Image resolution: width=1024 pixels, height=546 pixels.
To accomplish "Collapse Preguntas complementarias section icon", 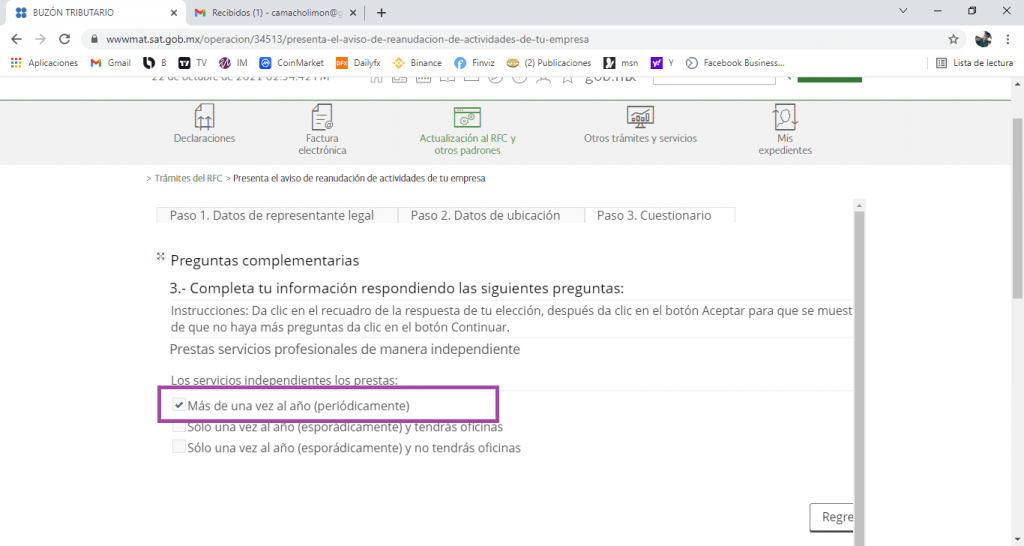I will point(160,256).
